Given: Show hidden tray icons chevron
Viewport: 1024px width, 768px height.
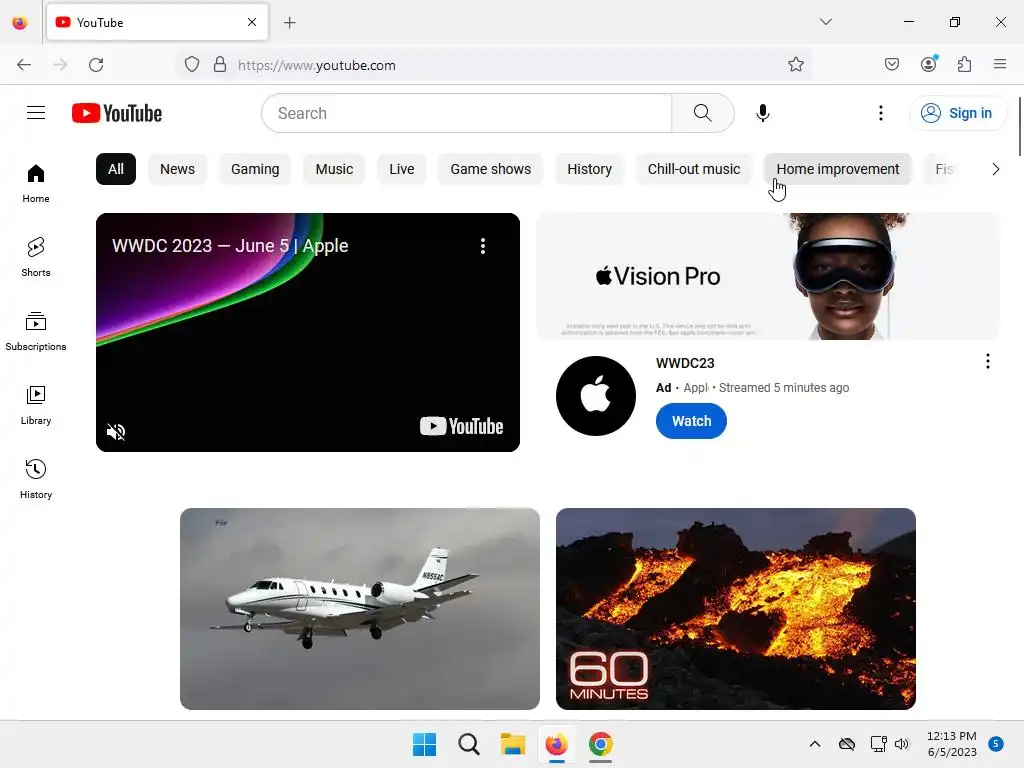Looking at the screenshot, I should coord(814,744).
